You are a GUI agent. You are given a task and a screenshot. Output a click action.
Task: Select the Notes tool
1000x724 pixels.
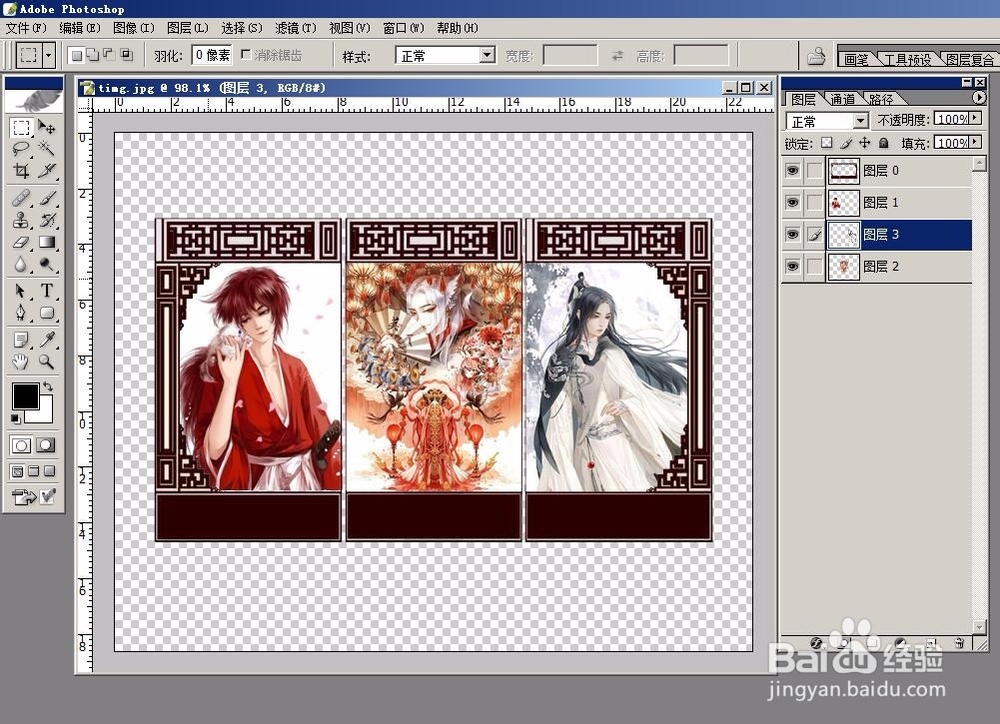[21, 340]
